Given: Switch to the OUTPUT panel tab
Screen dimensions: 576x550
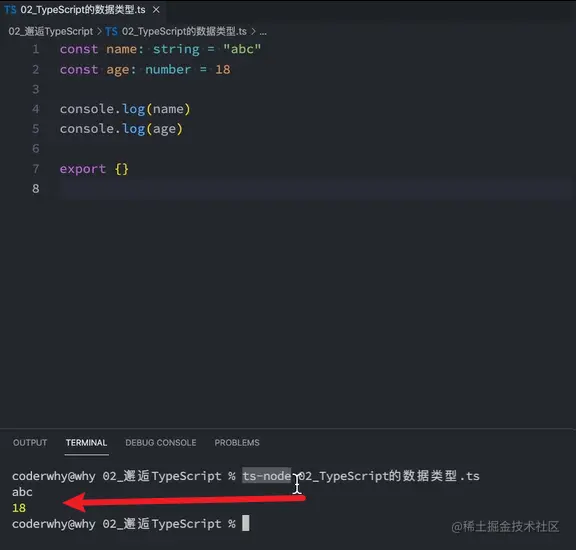Looking at the screenshot, I should (30, 443).
